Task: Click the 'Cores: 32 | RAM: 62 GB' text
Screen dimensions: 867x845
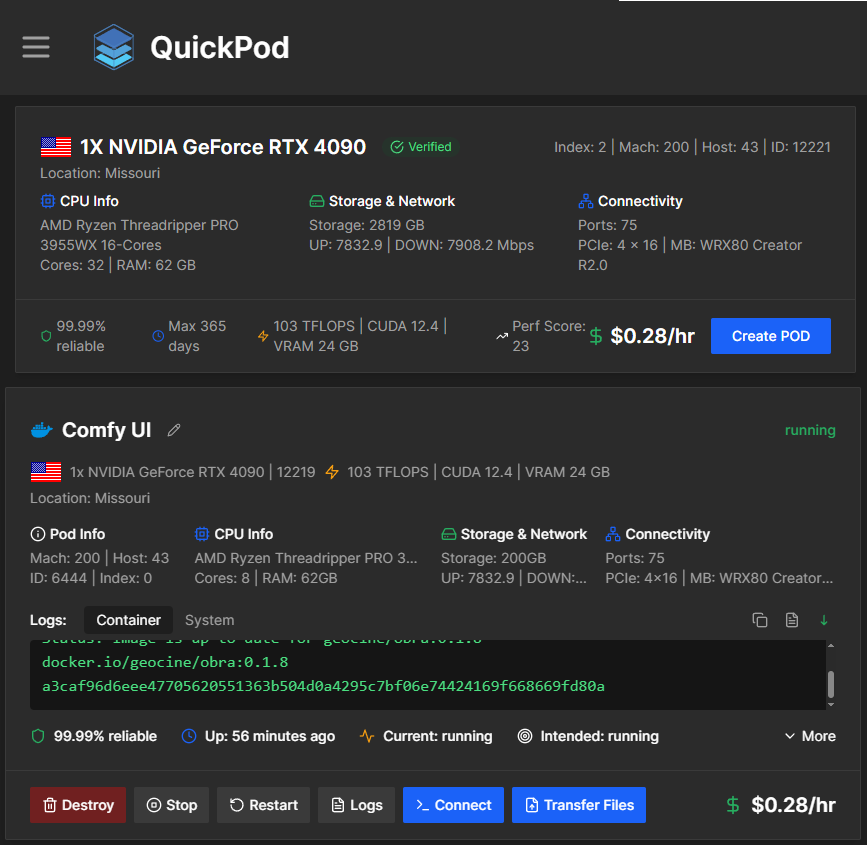Action: point(118,265)
